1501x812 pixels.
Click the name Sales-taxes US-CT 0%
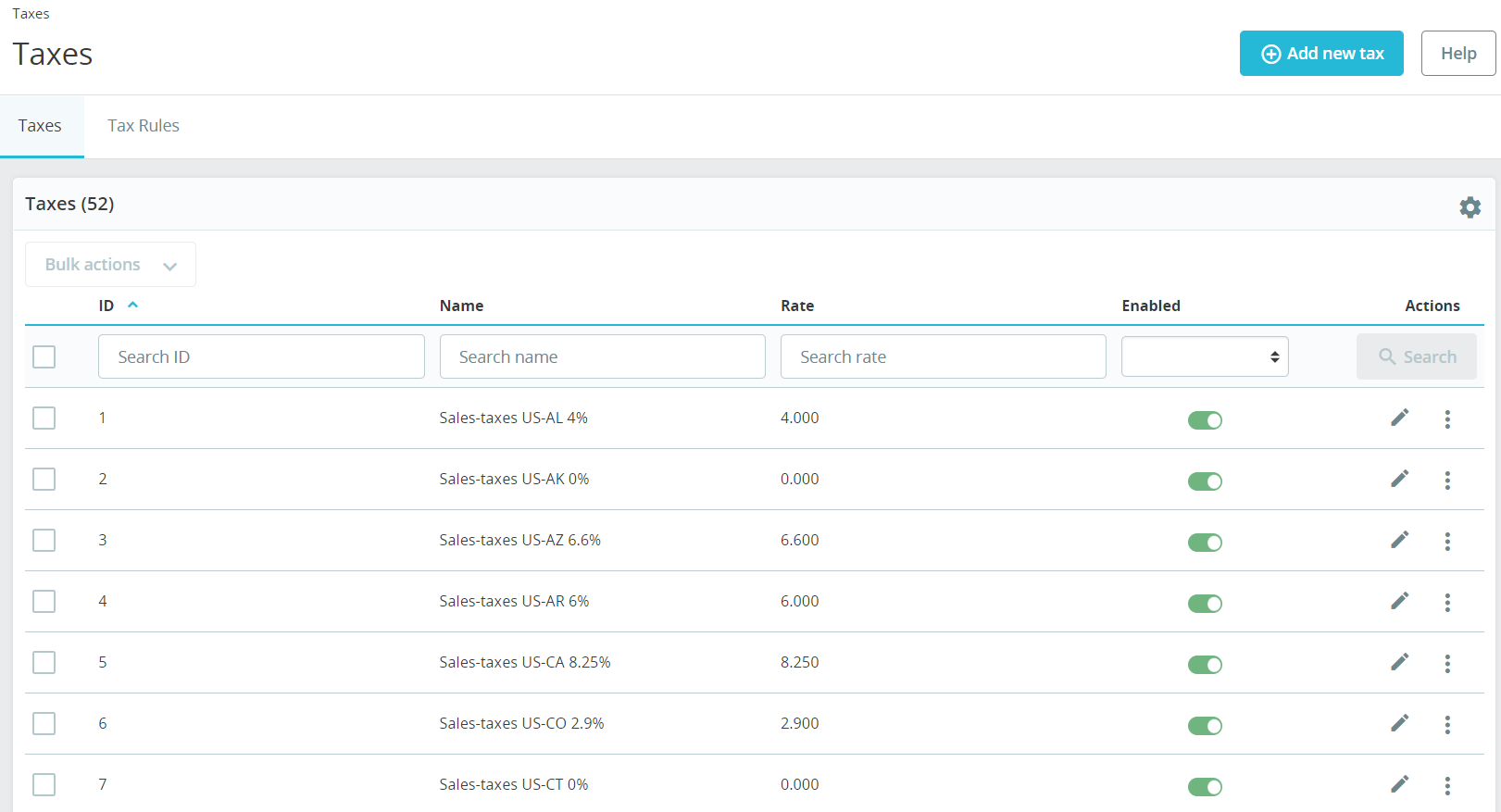pos(514,784)
